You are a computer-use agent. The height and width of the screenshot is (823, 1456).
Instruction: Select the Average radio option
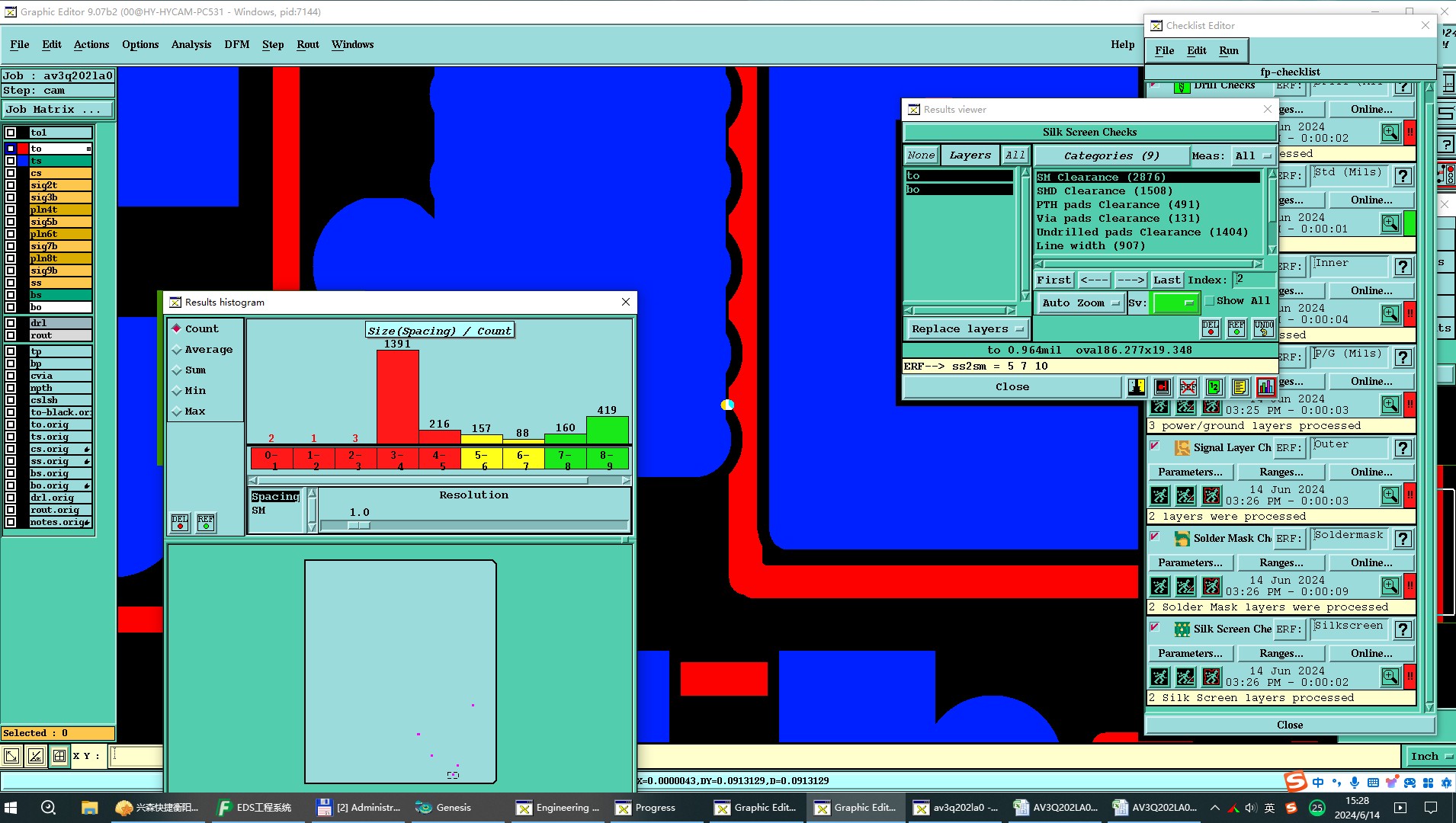point(177,350)
